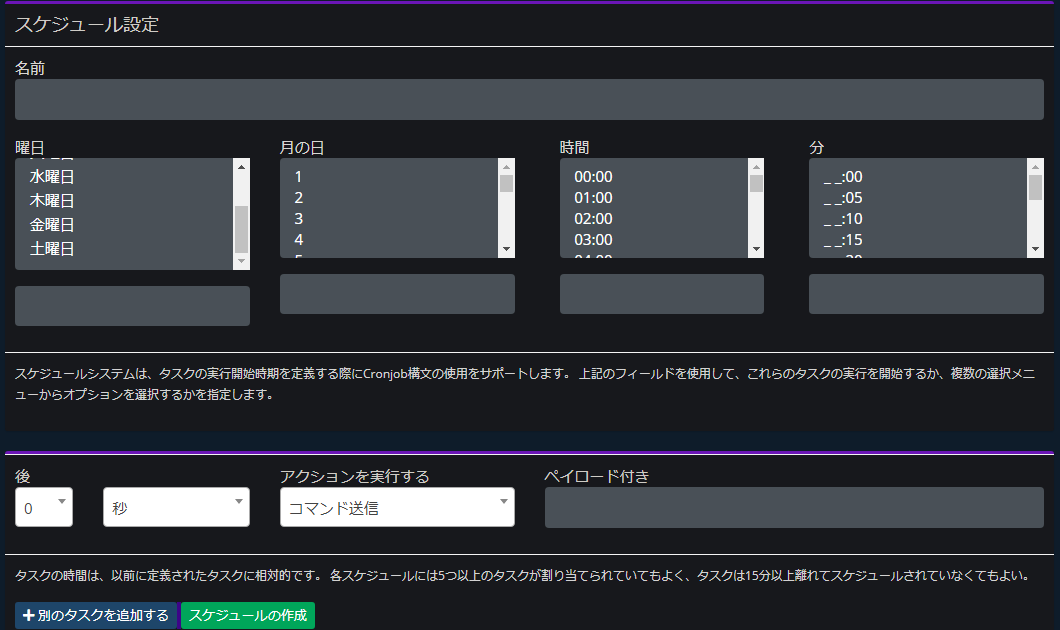Click the 時間 list scroll-down arrow

pos(756,249)
